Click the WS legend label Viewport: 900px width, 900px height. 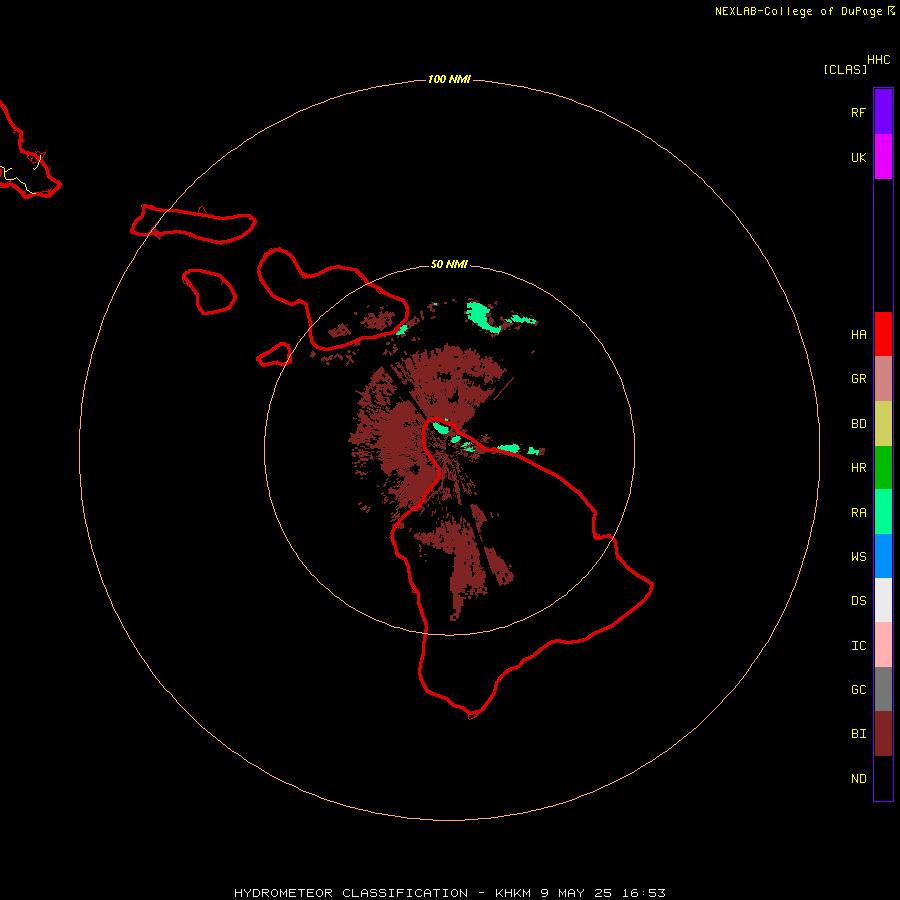pos(858,557)
